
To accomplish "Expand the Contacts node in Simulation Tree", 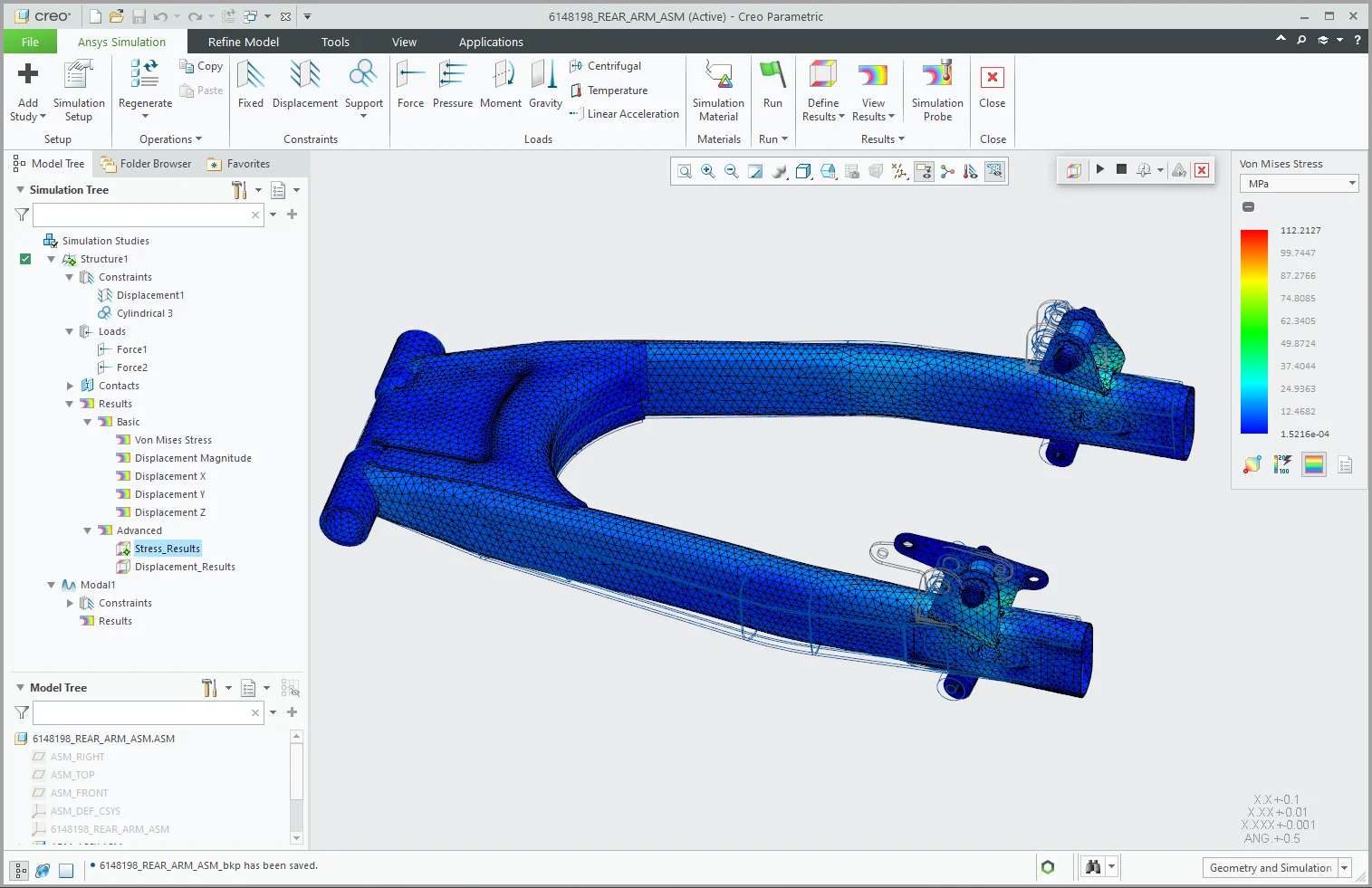I will click(72, 385).
